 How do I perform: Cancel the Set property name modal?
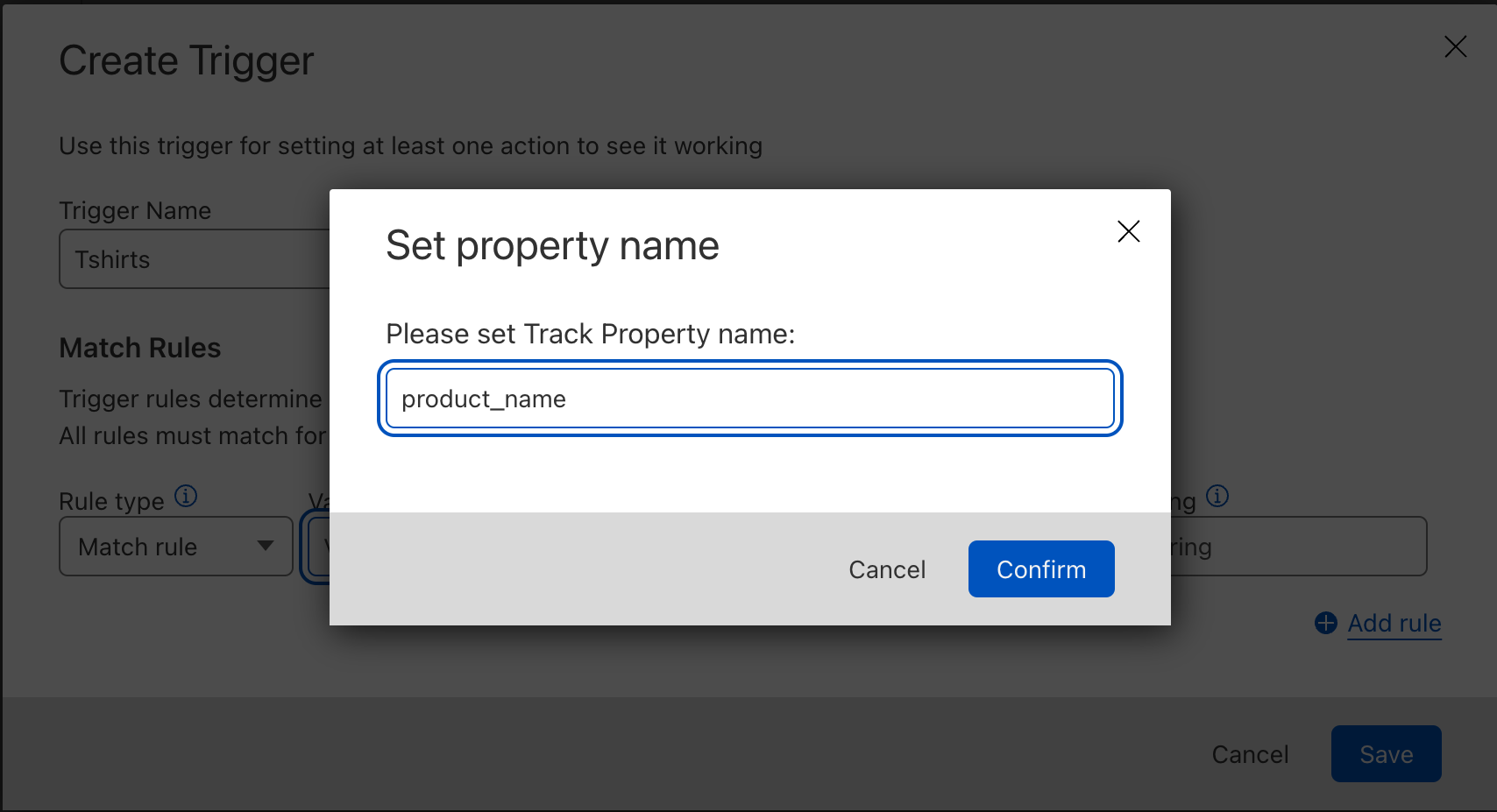(x=887, y=569)
